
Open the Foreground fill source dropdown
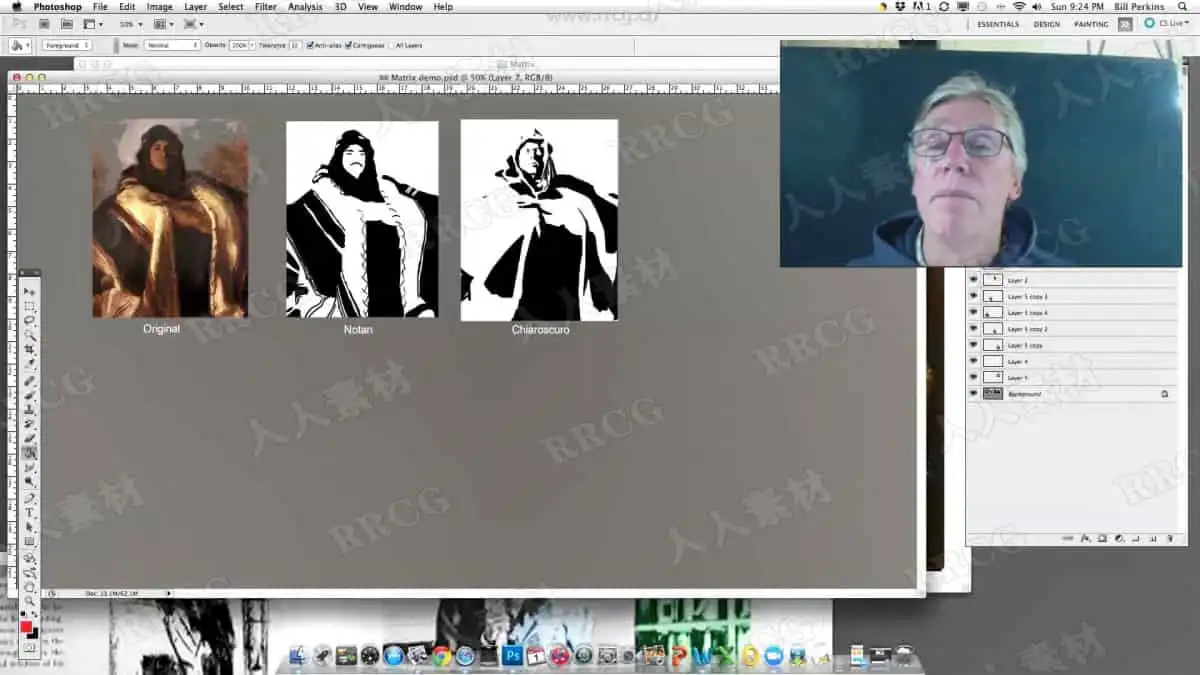tap(67, 45)
